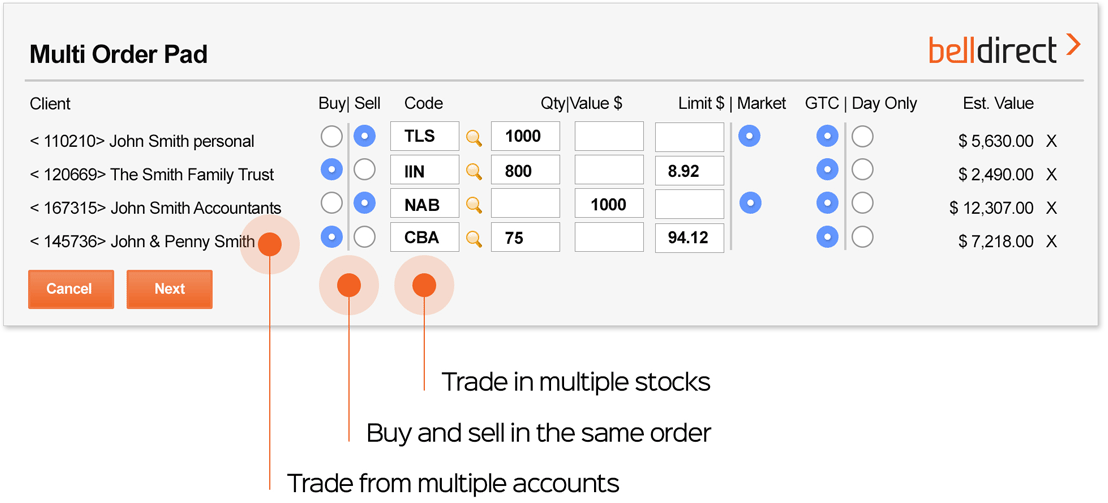Select Buy for John Smith personal
Screen dimensions: 1108x503
pyautogui.click(x=331, y=136)
